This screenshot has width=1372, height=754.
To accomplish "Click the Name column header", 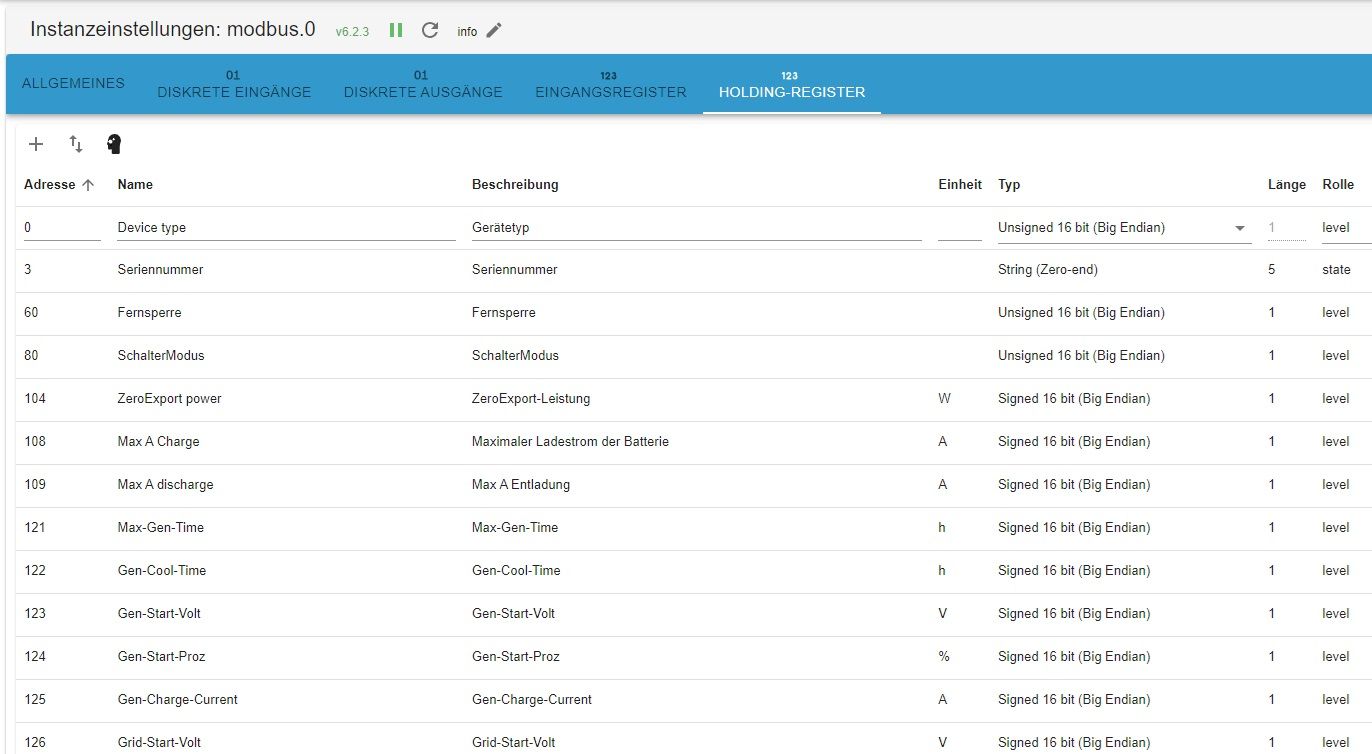I will click(135, 185).
